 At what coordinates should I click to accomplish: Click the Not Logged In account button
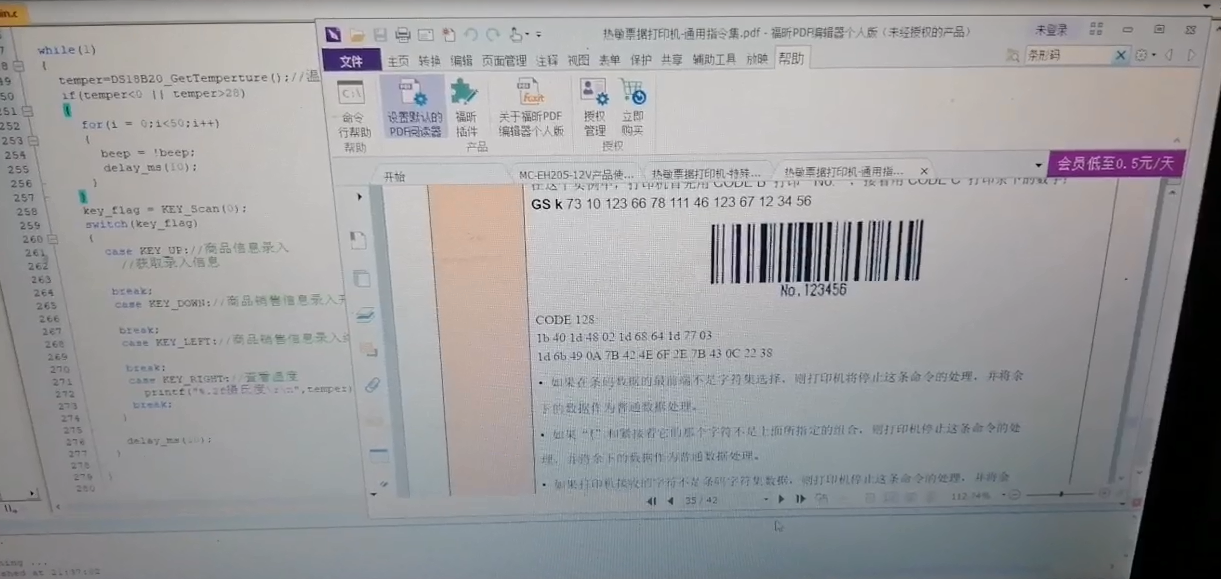tap(1051, 30)
